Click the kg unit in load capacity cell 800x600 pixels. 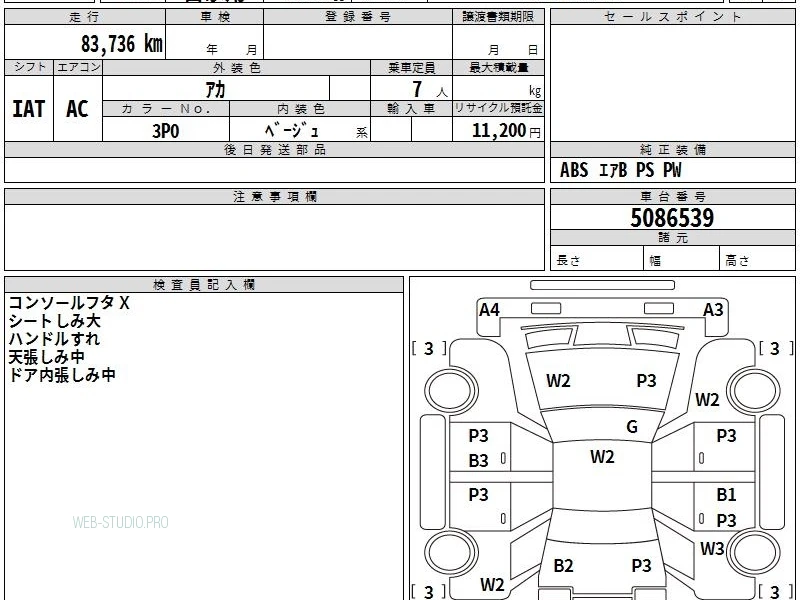535,91
